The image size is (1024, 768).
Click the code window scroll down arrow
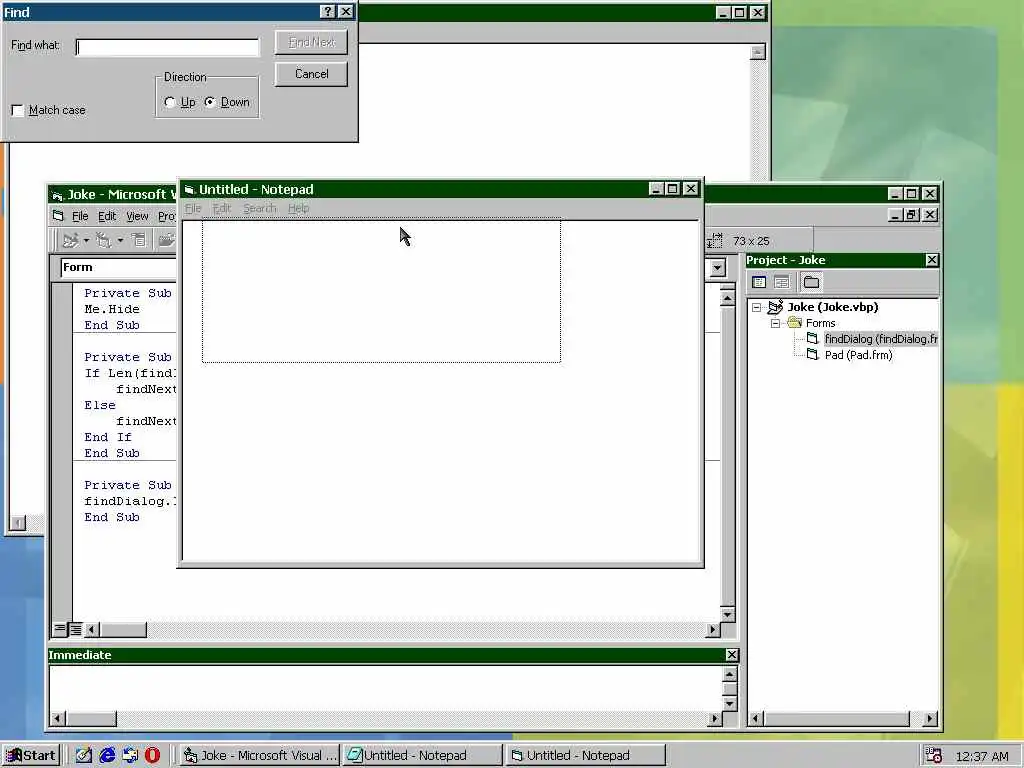coord(727,615)
